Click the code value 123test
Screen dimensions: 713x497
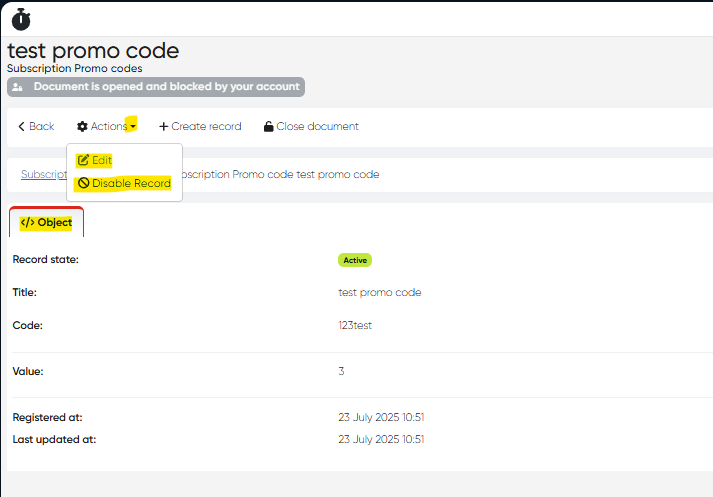(355, 325)
